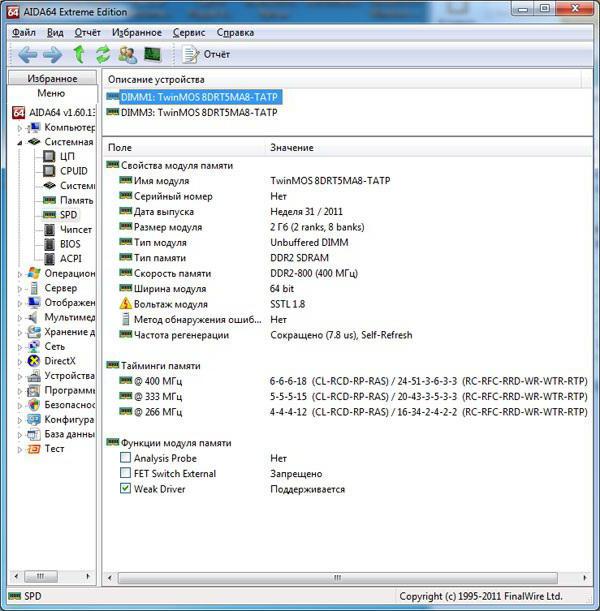Click the Тест benchmark tree icon

pos(34,449)
